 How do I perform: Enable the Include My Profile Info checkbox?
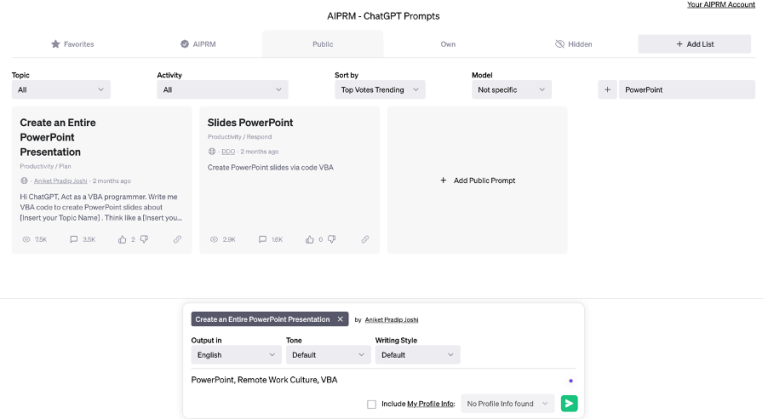click(372, 404)
